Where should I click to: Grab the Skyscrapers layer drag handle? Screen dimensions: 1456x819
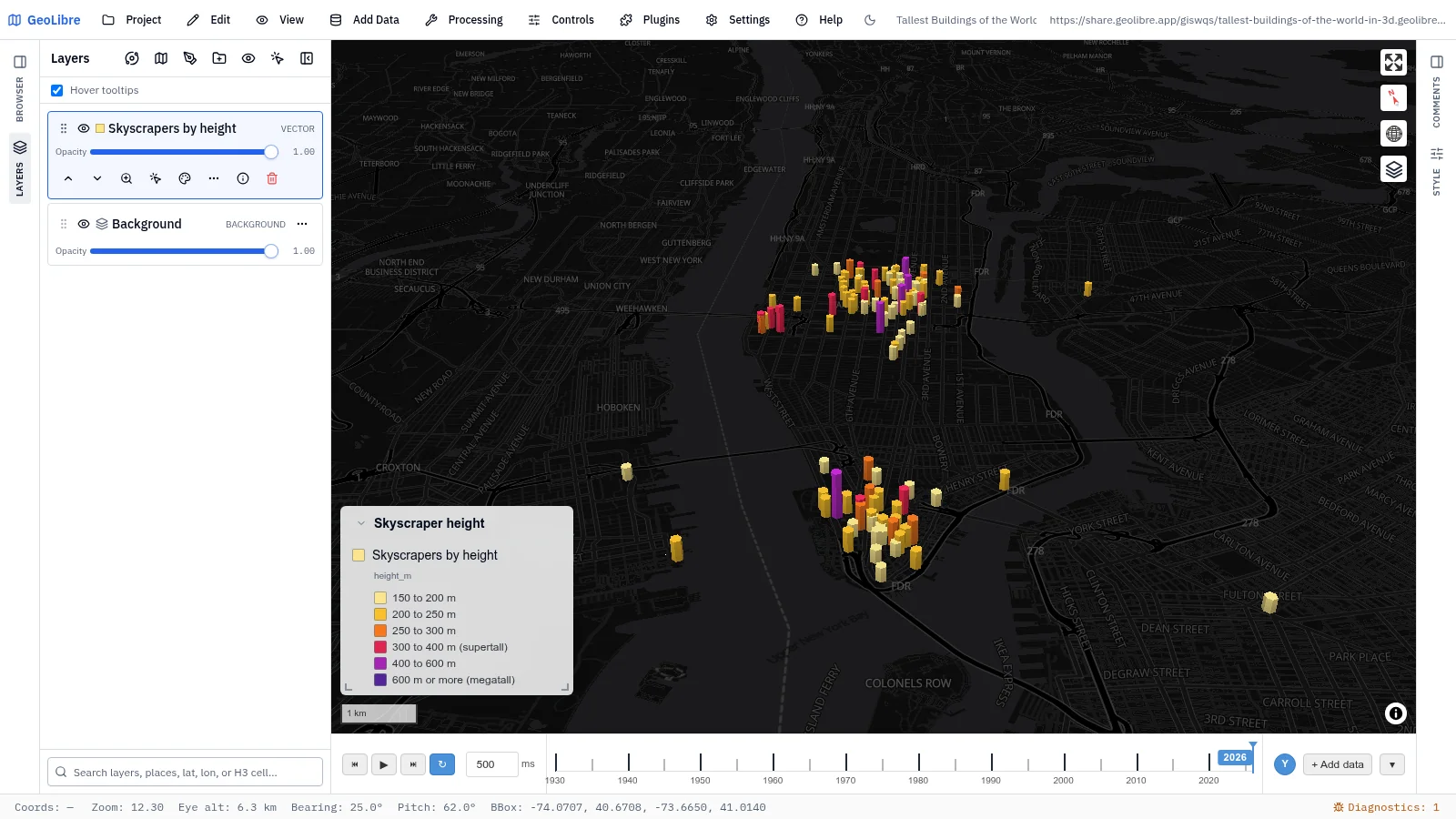pos(64,128)
